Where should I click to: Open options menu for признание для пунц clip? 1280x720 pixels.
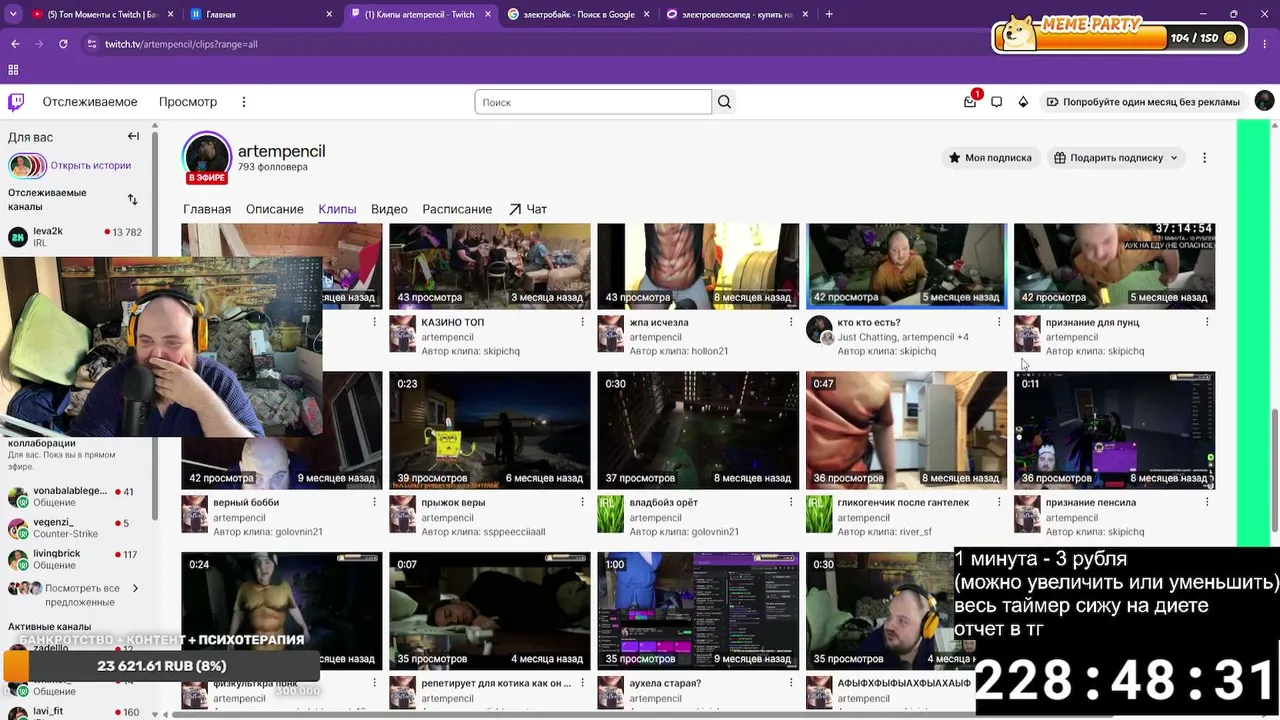tap(1207, 322)
